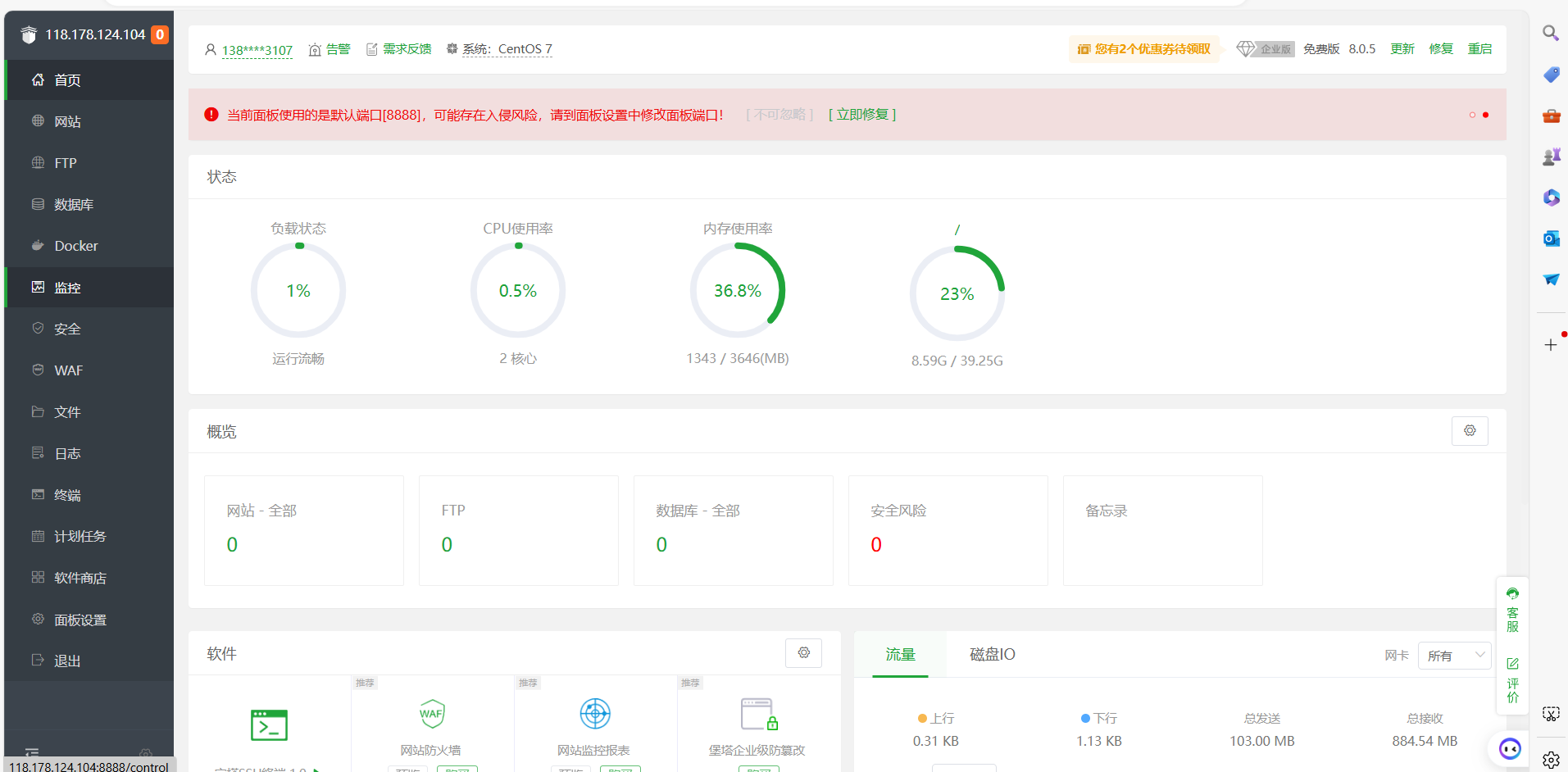Image resolution: width=1568 pixels, height=772 pixels.
Task: Click the memory usage 36.8% gauge
Action: pyautogui.click(x=737, y=291)
